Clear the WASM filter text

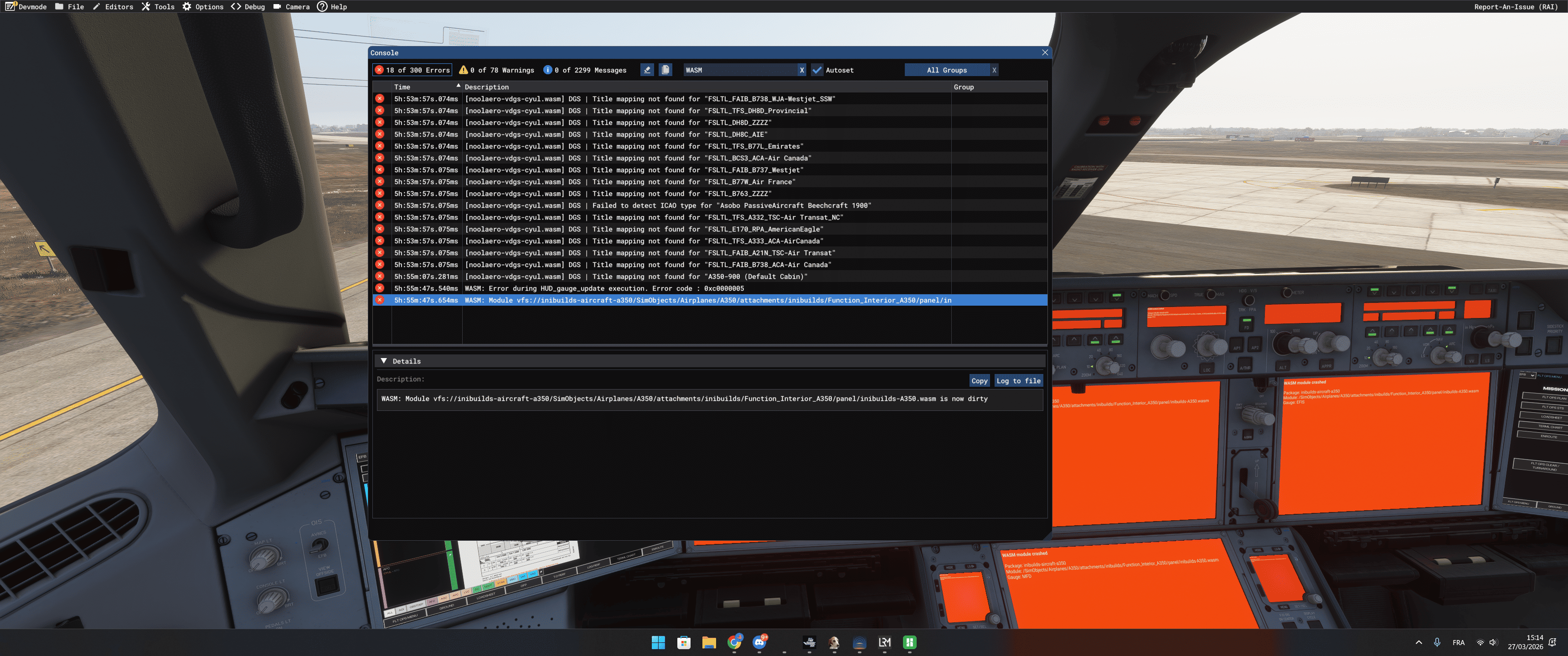802,70
